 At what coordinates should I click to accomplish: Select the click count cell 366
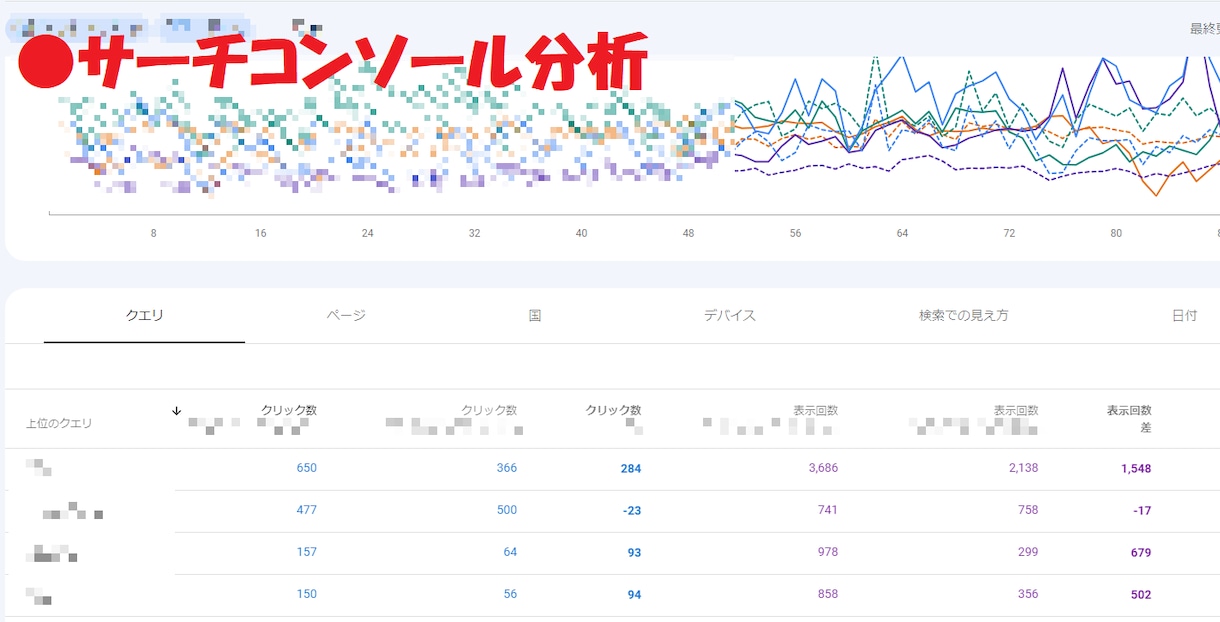pyautogui.click(x=506, y=468)
